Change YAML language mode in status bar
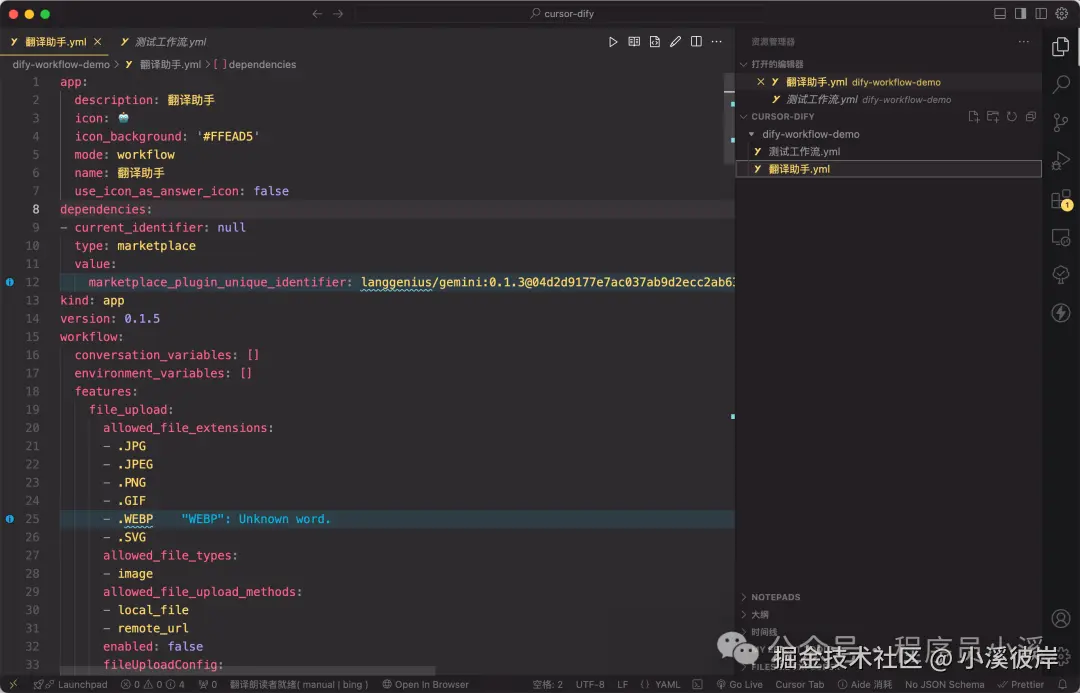This screenshot has width=1080, height=693. coord(667,684)
